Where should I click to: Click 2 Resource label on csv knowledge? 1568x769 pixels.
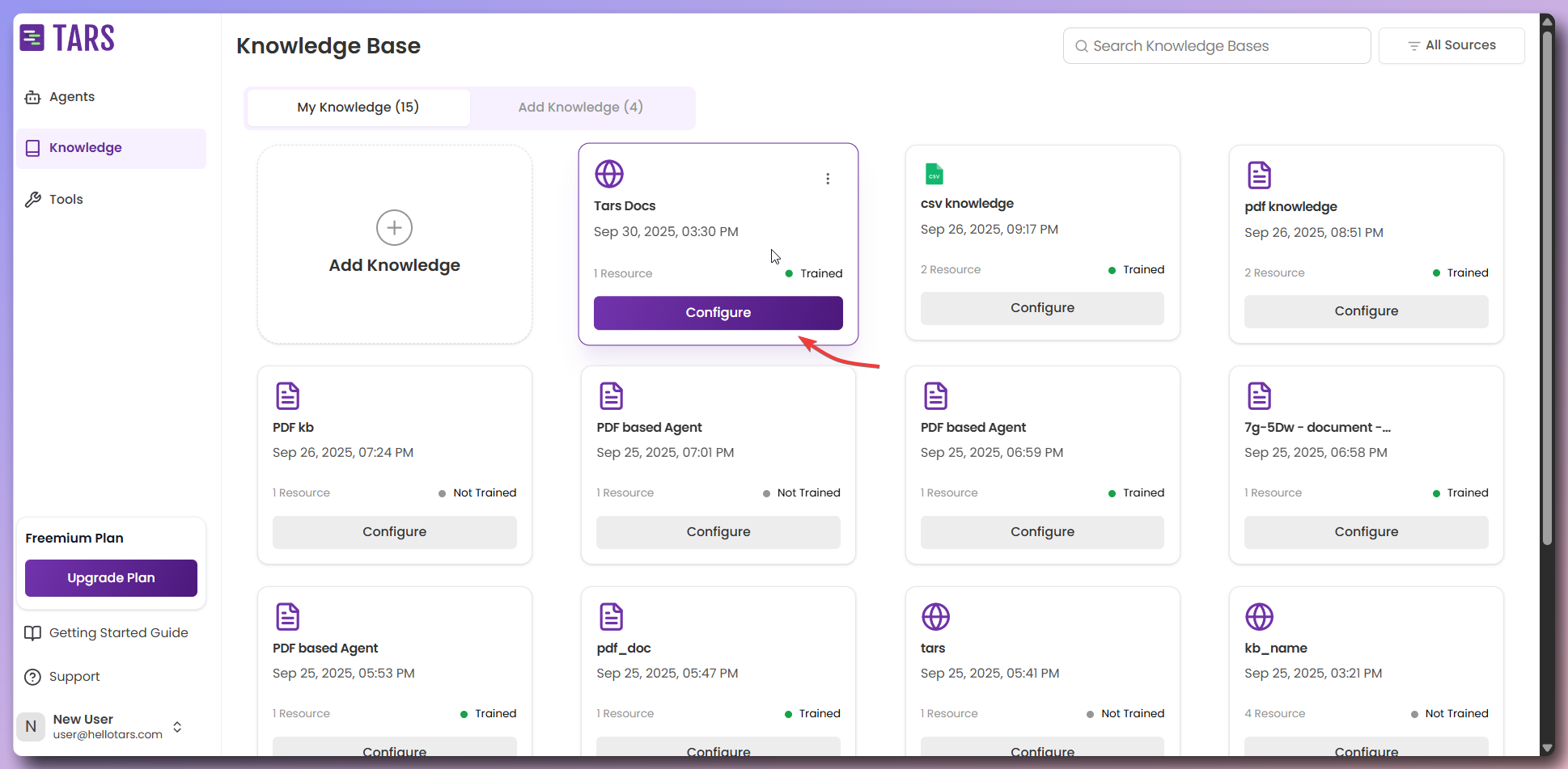tap(951, 270)
